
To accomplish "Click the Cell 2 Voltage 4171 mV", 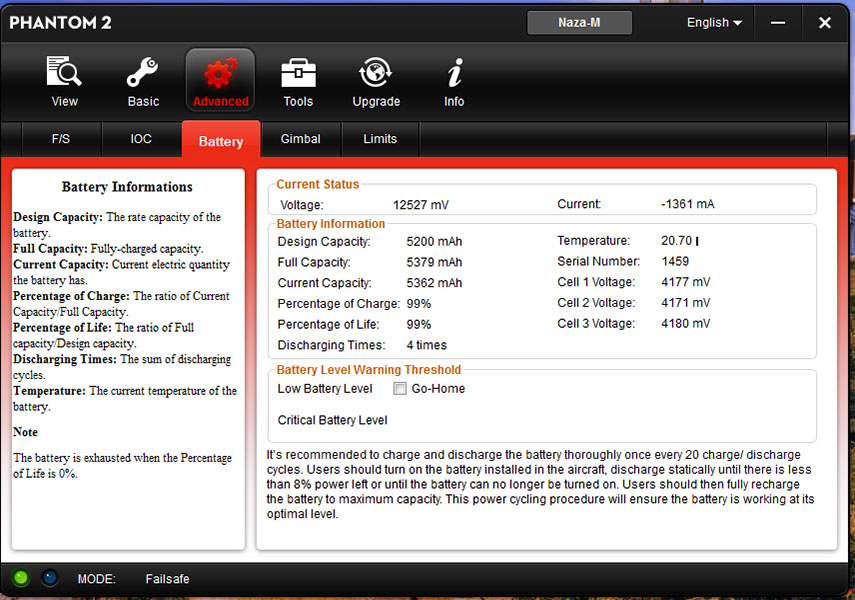I will tap(686, 303).
